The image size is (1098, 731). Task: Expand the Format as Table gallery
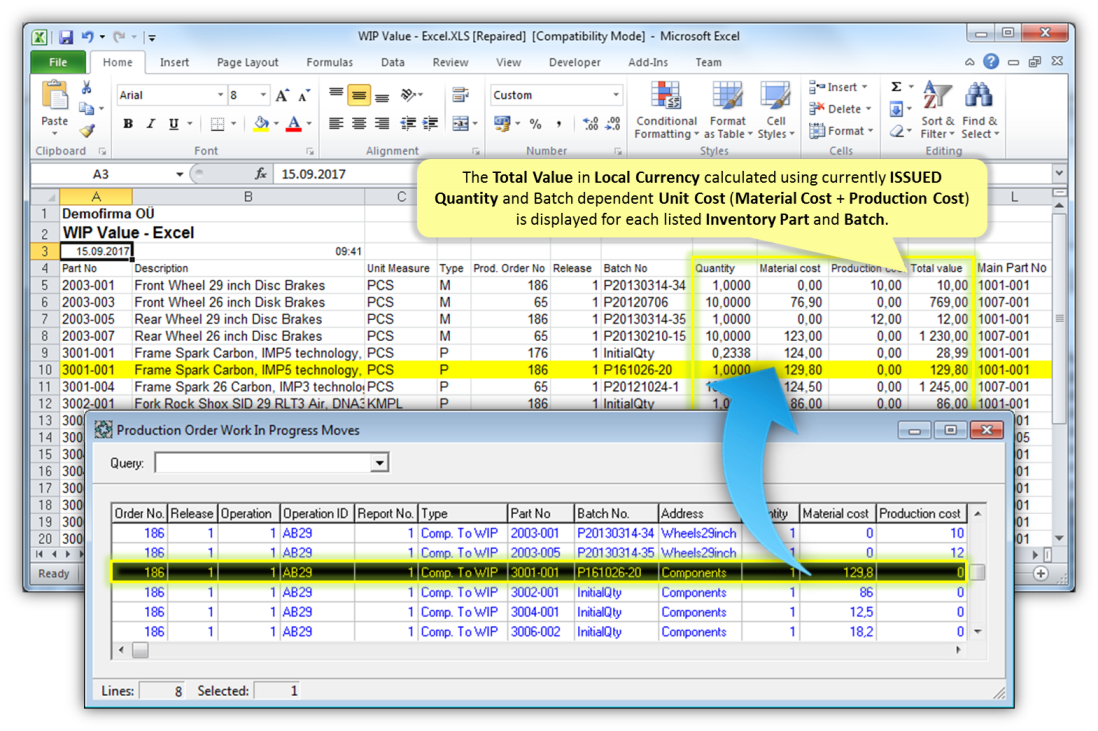728,109
